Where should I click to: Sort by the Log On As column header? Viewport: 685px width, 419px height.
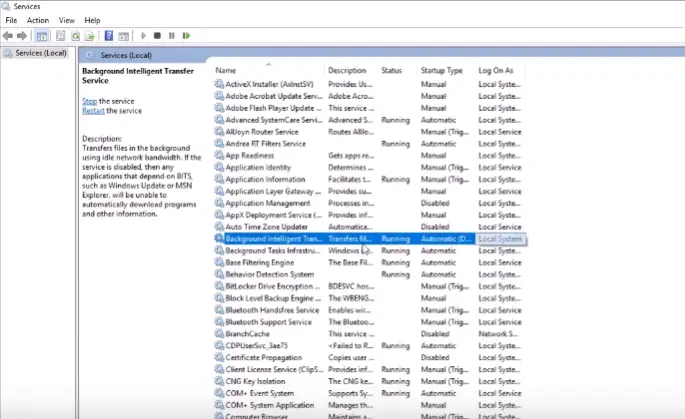pos(500,70)
